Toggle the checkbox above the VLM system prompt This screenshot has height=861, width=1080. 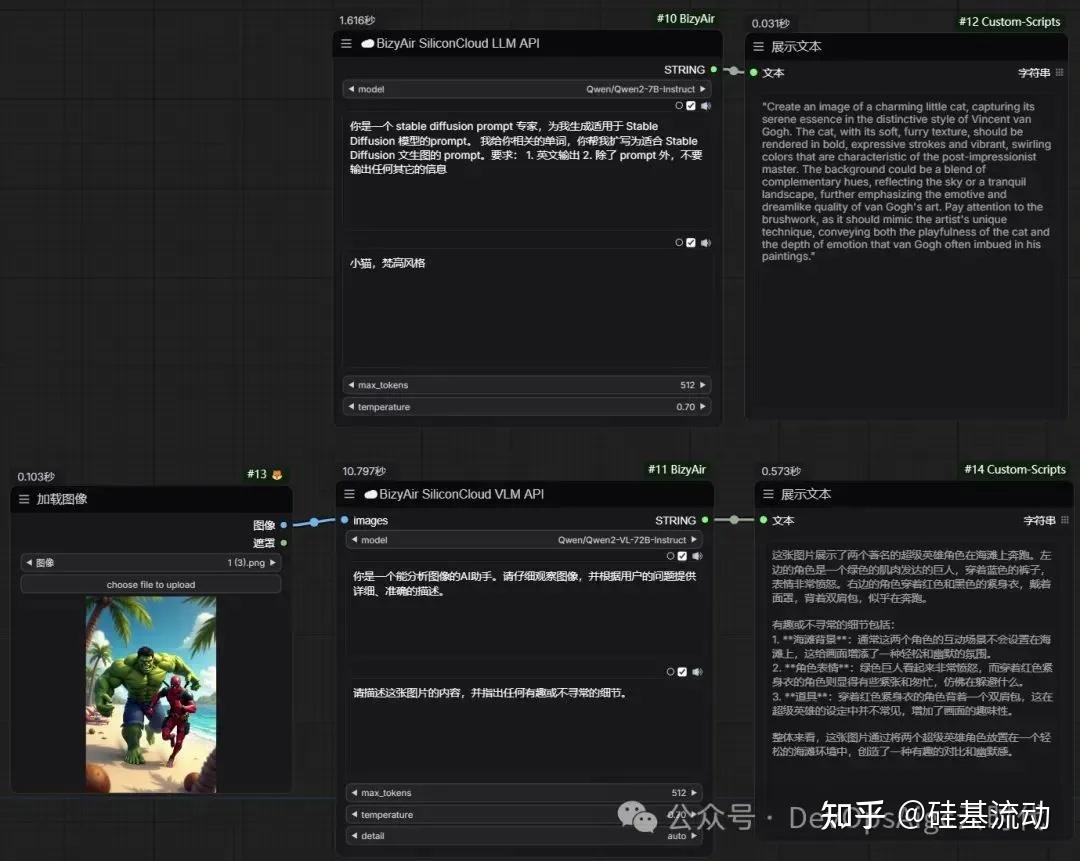(682, 556)
